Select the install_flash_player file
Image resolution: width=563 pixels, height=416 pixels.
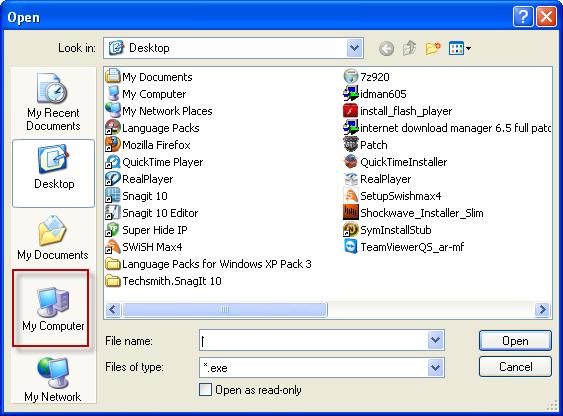coord(398,111)
